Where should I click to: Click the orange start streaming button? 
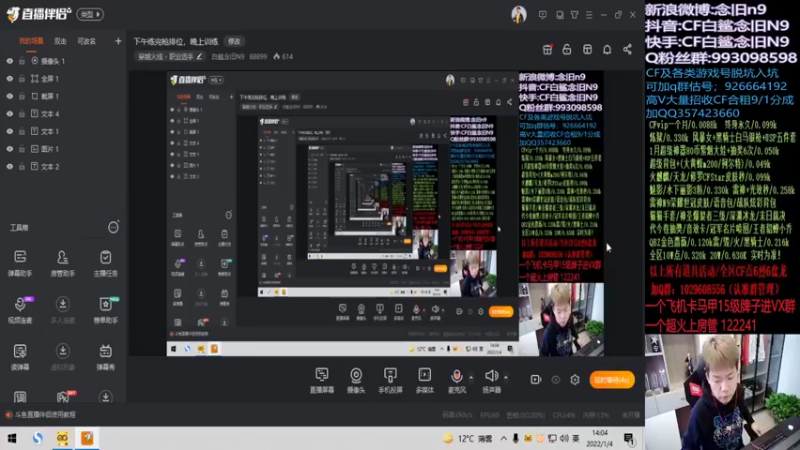[x=612, y=380]
